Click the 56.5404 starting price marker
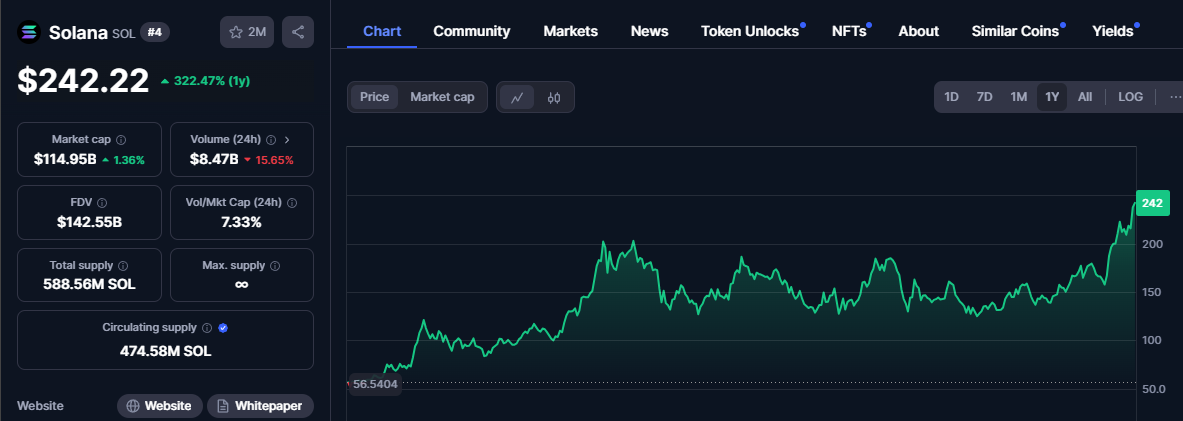 tap(374, 384)
